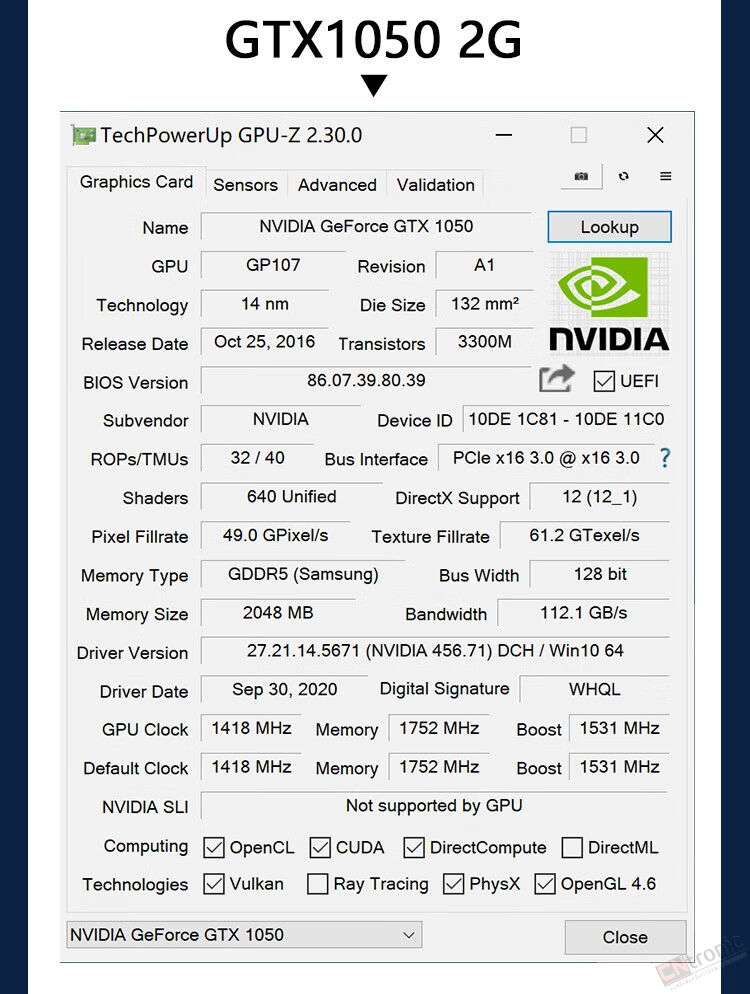Select the Graphics Card tab
Image resolution: width=750 pixels, height=994 pixels.
(136, 182)
